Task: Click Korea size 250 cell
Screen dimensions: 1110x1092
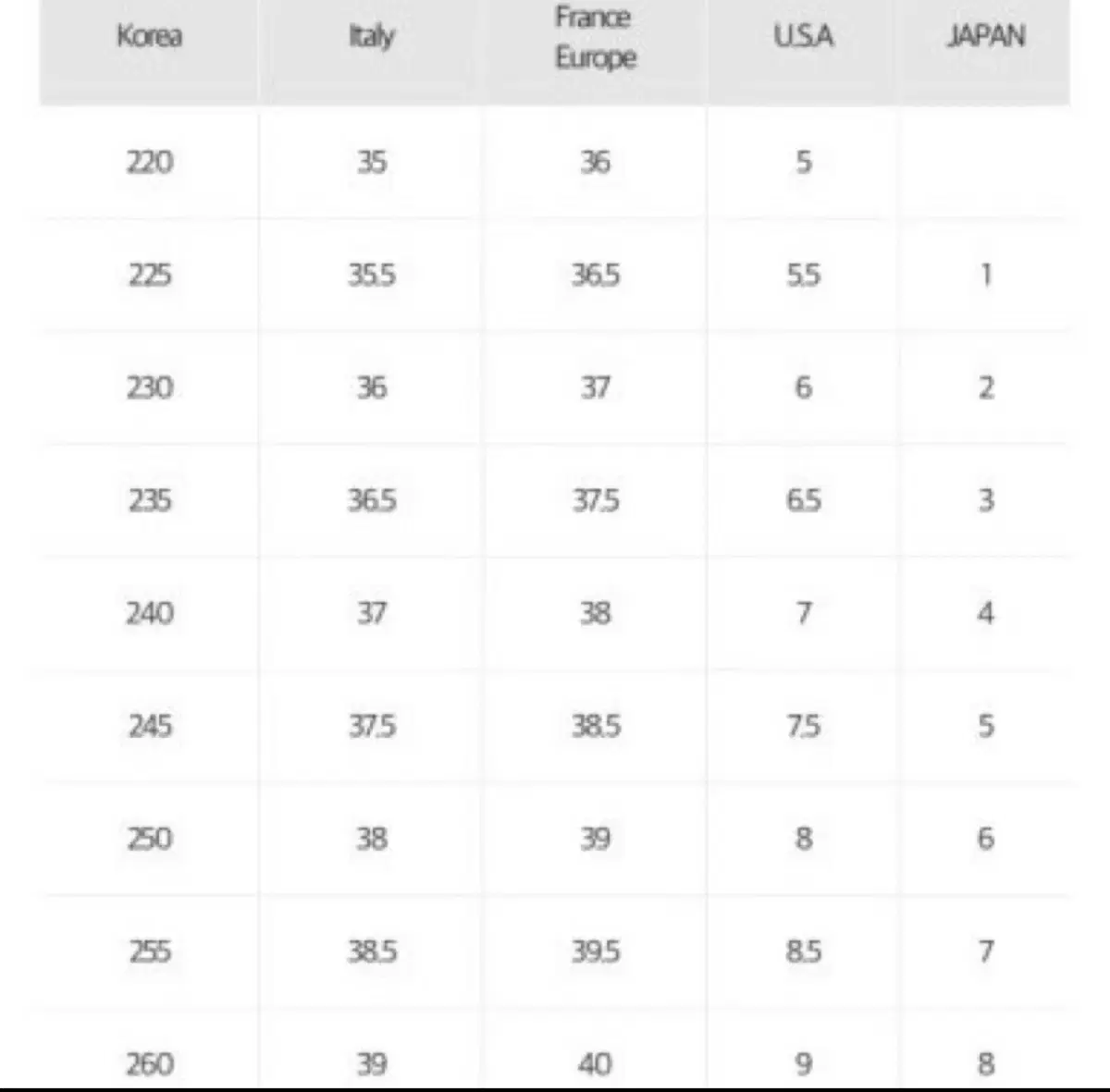Action: [x=149, y=839]
